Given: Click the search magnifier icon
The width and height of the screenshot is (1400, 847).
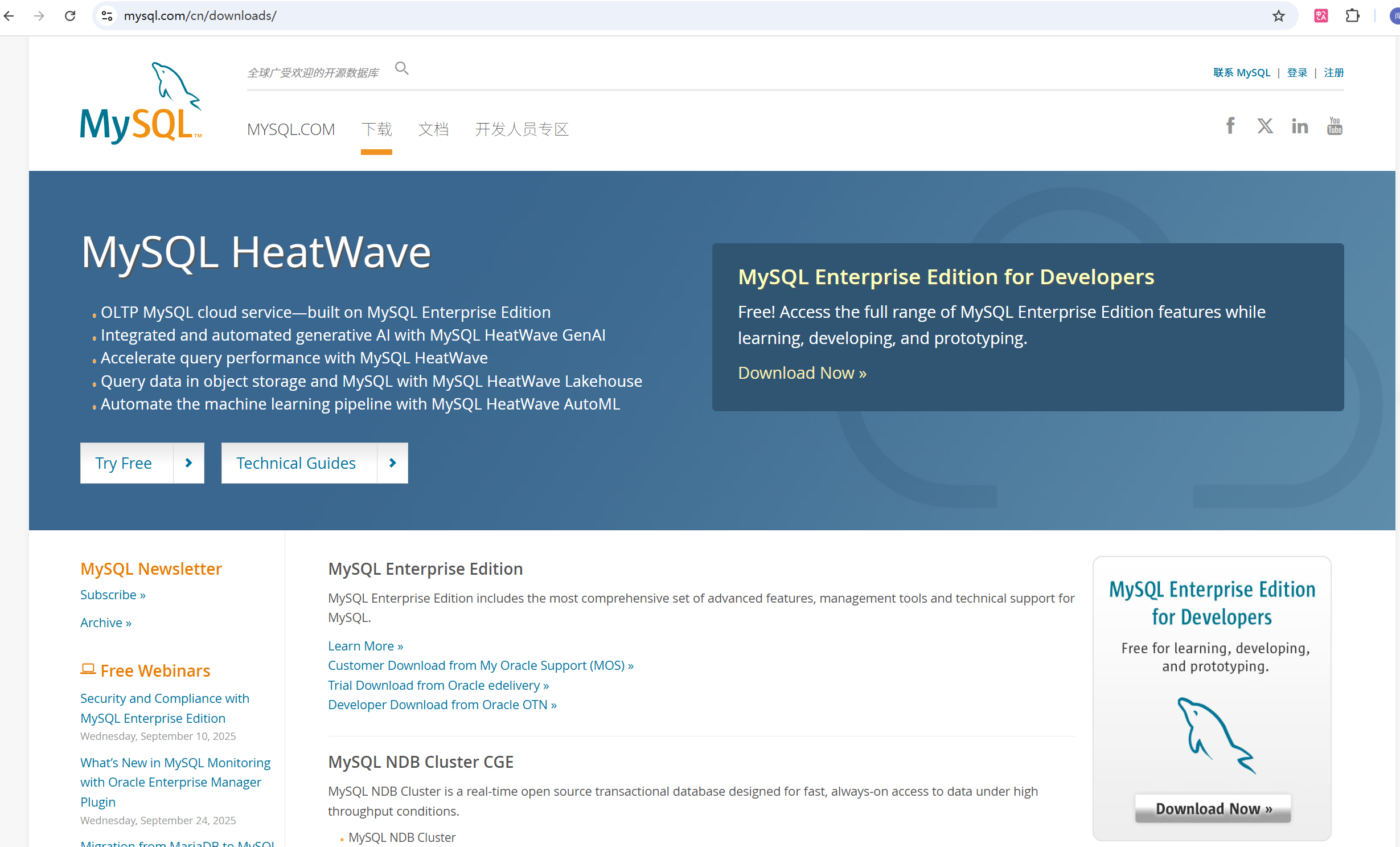Looking at the screenshot, I should point(401,69).
